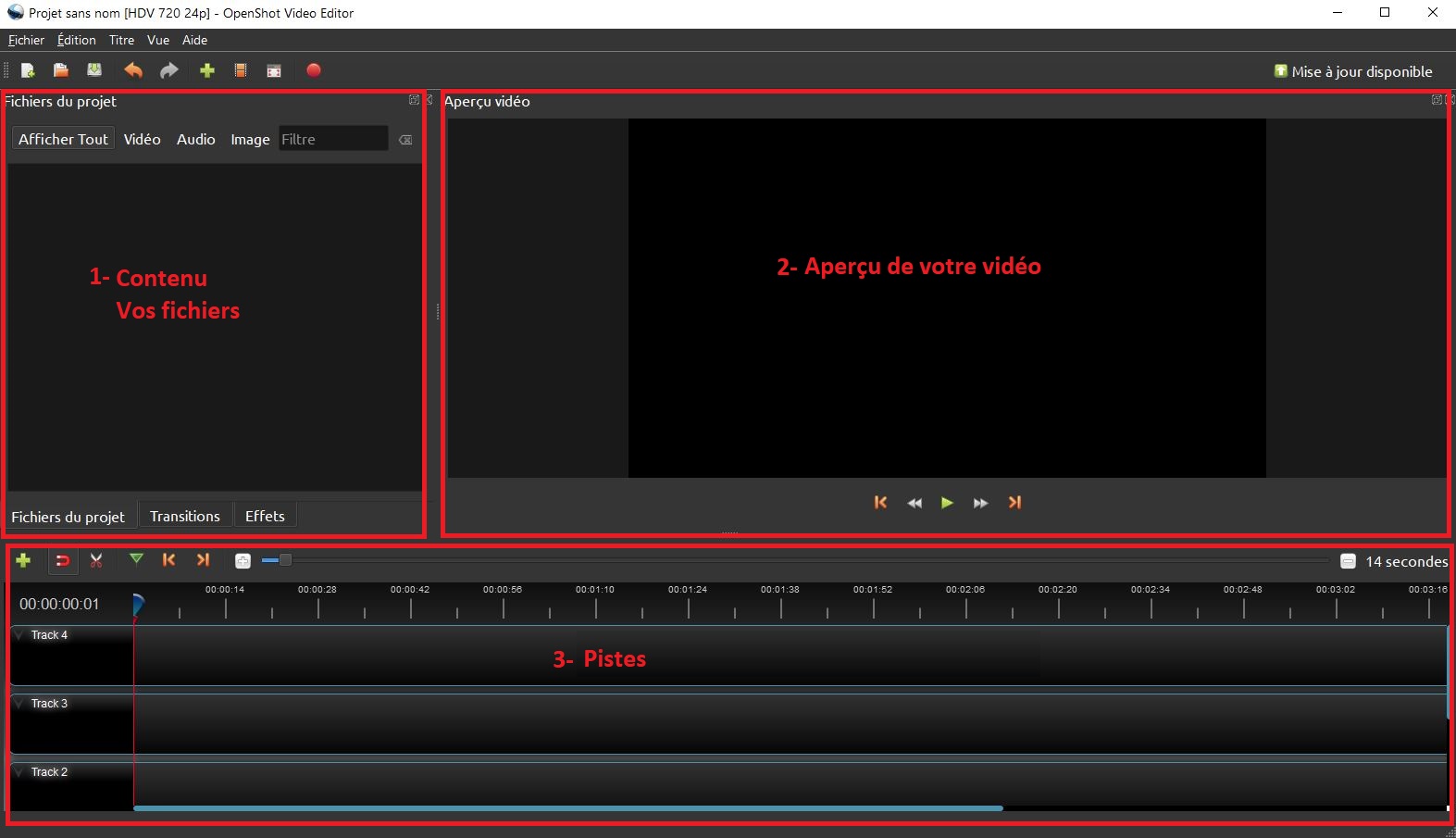Create a new project via toolbar icon
This screenshot has height=838, width=1456.
click(28, 70)
